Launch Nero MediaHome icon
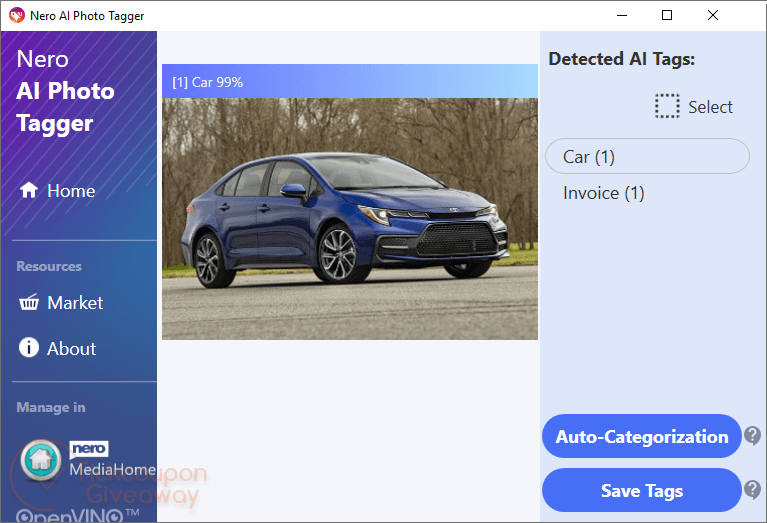 (x=41, y=460)
